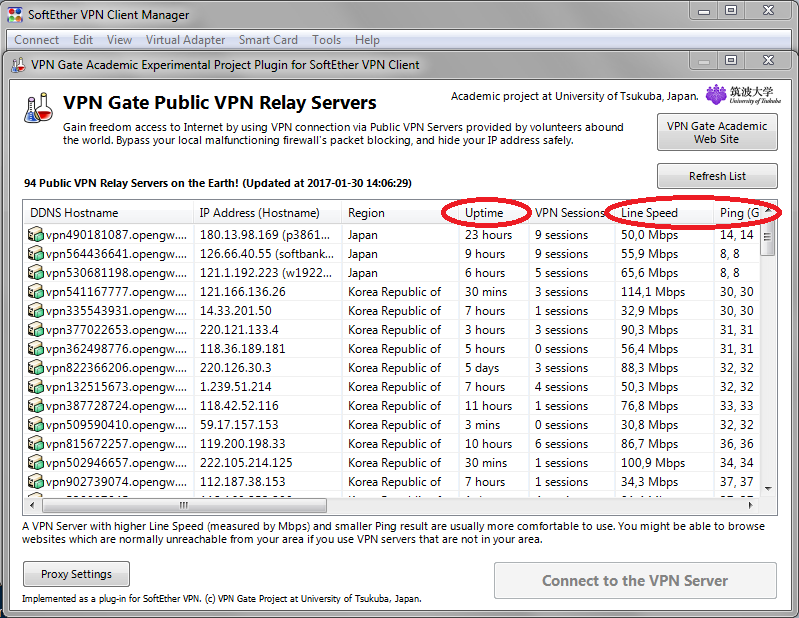
Task: Click the vertical scrollbar down arrow
Action: click(768, 489)
